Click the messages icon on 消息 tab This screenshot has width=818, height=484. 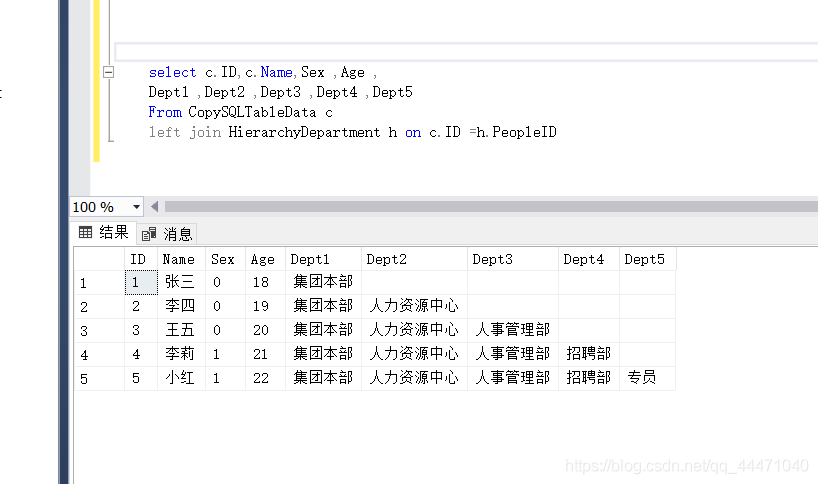pyautogui.click(x=149, y=234)
